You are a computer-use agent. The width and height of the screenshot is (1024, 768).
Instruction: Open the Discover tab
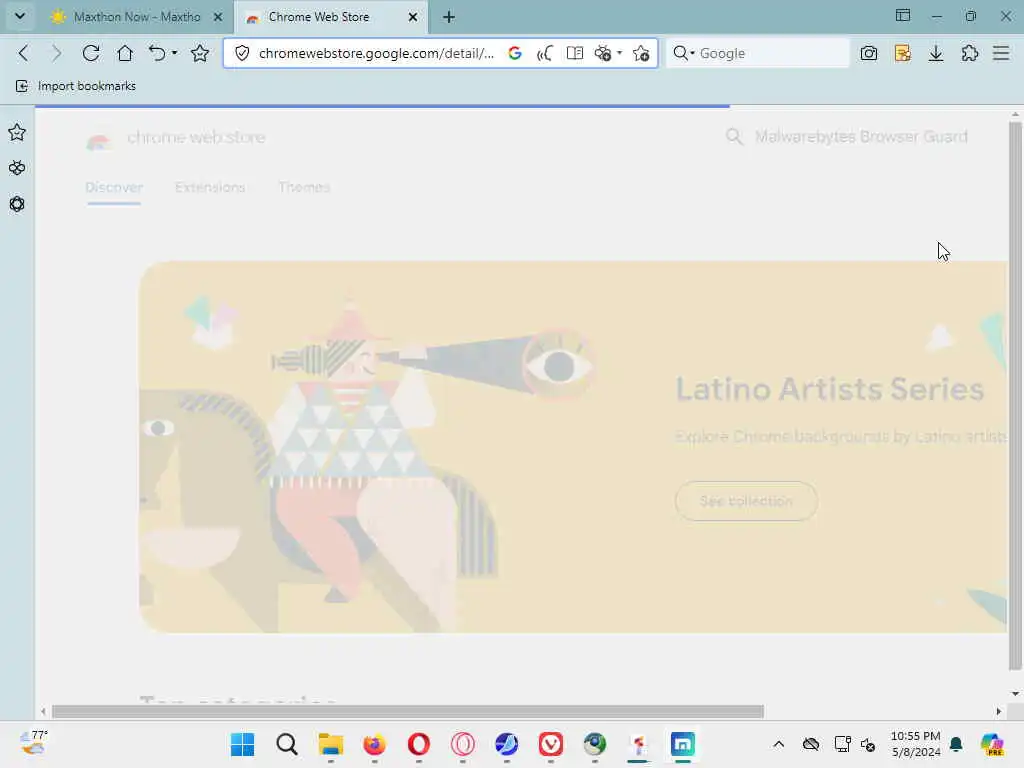pyautogui.click(x=114, y=187)
